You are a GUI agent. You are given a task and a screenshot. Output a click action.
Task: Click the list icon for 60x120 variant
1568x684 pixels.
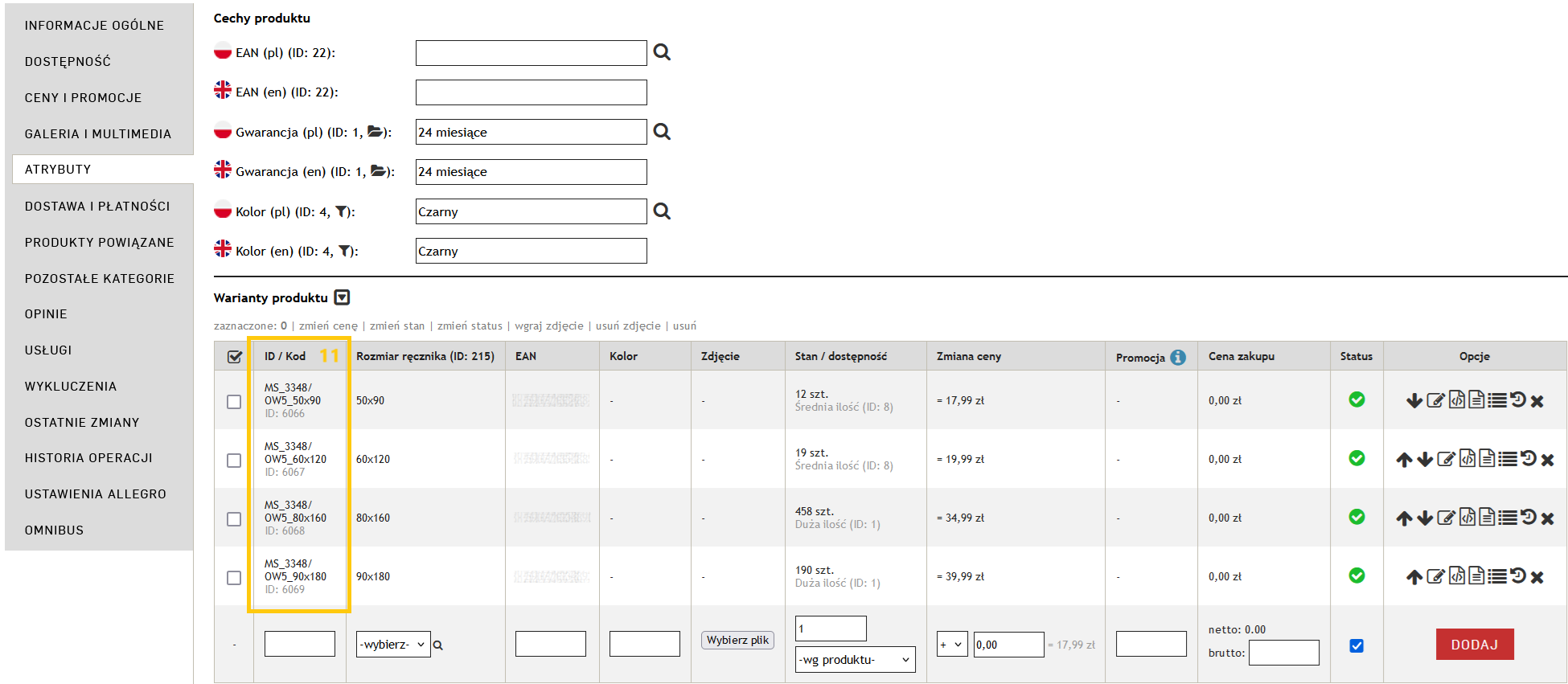[1508, 459]
